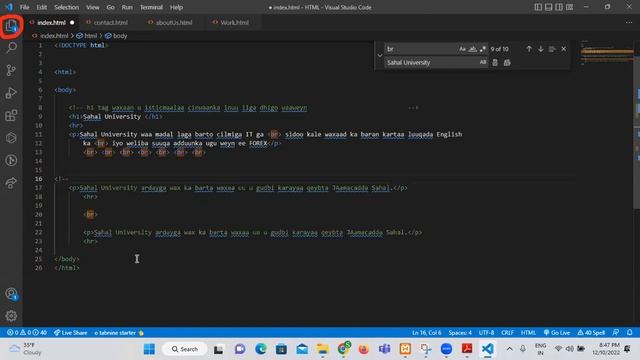640x360 pixels.
Task: Toggle Secondary Side Bar layout button
Action: [x=559, y=7]
